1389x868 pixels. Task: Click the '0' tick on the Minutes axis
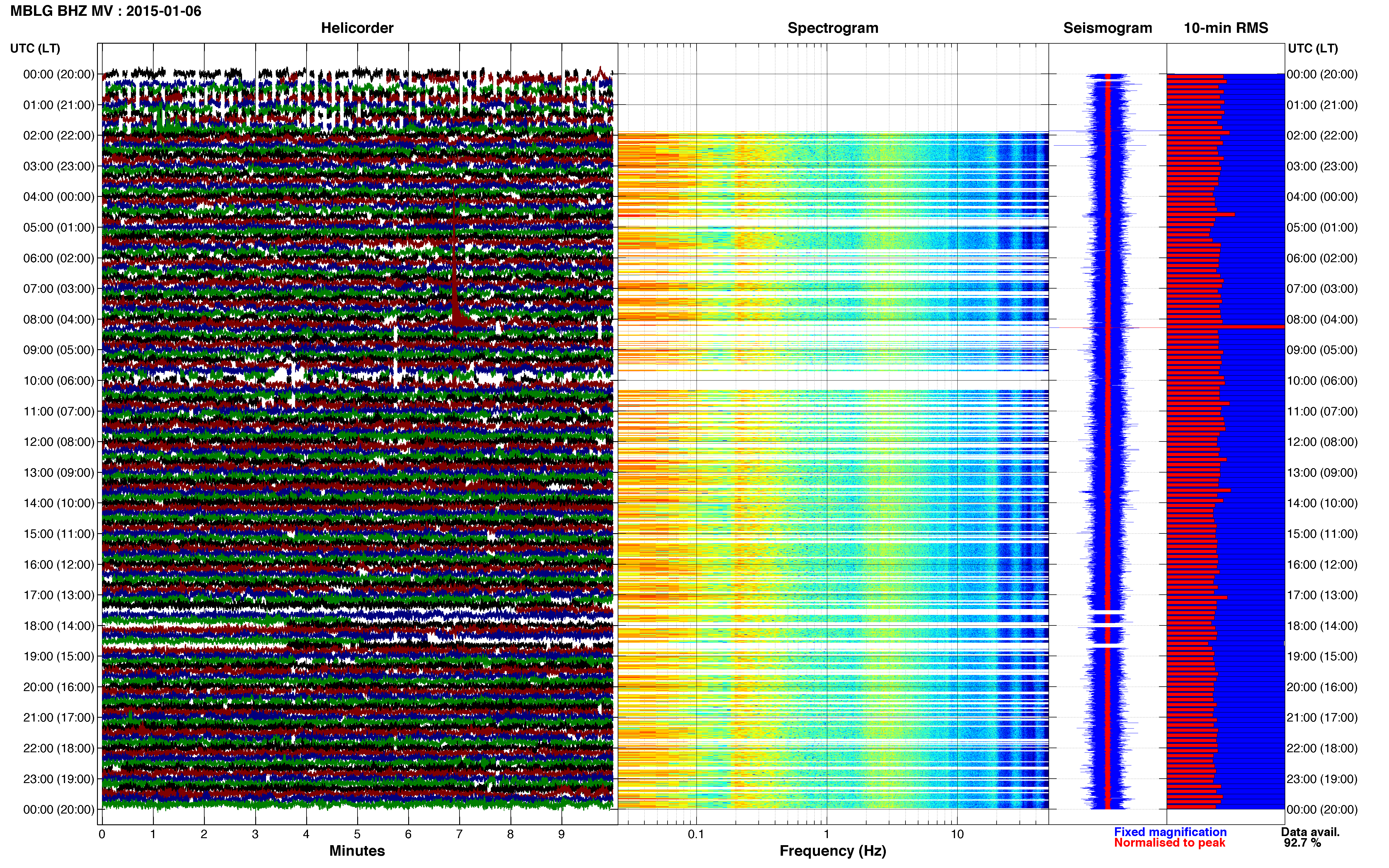pyautogui.click(x=102, y=835)
